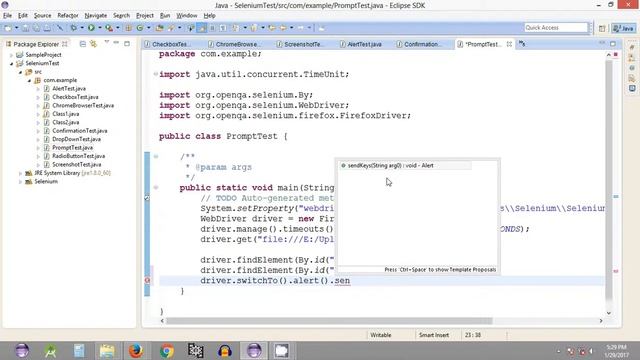This screenshot has height=360, width=640.
Task: Fold the main method block
Action: pos(156,188)
